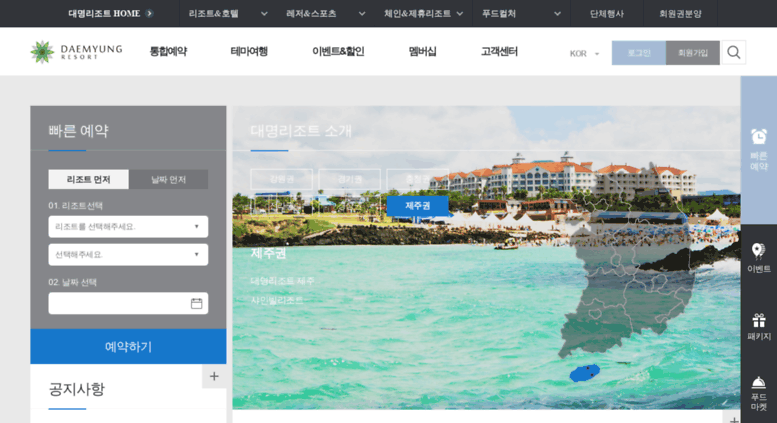The height and width of the screenshot is (423, 777).
Task: Open the search magnifier icon
Action: (734, 53)
